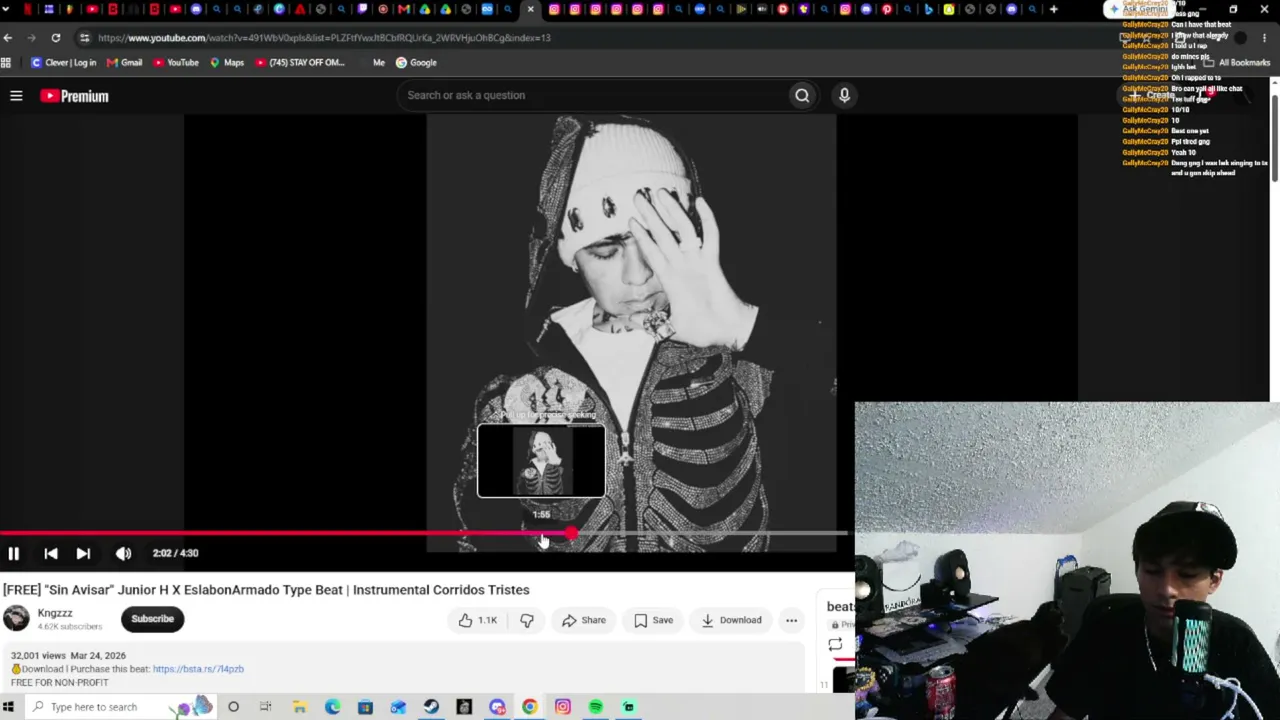Click the 'Type here to search' taskbar box
Screen dimensions: 1280x720
coord(120,707)
